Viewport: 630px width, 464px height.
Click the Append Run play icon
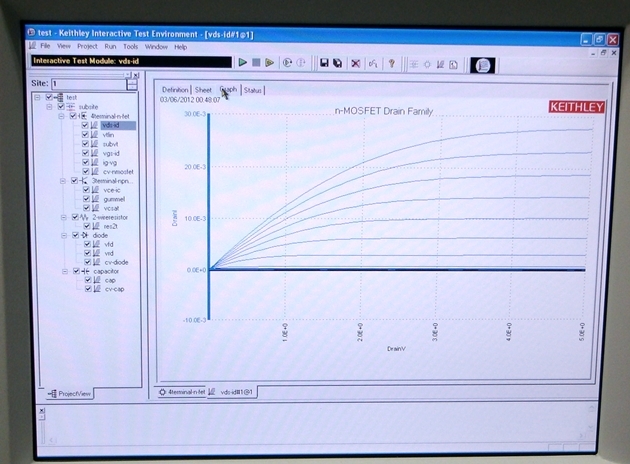tap(270, 62)
